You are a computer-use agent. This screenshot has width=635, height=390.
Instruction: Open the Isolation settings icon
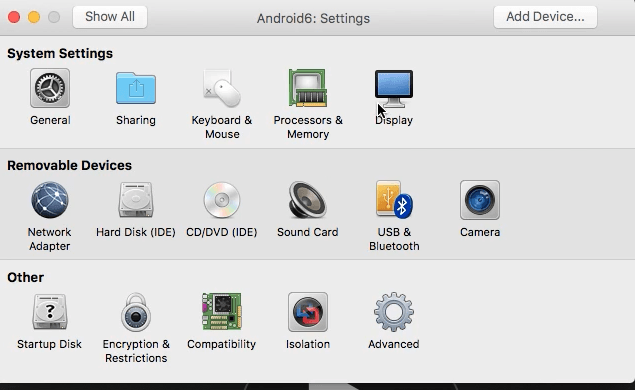click(308, 312)
